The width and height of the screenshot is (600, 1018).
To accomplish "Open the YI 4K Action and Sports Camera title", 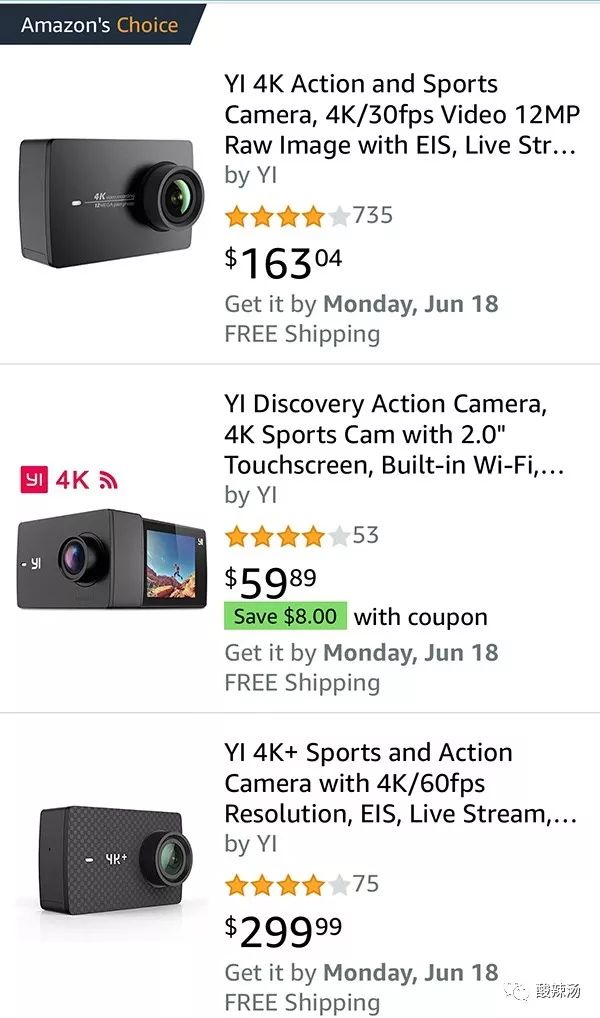I will click(400, 114).
